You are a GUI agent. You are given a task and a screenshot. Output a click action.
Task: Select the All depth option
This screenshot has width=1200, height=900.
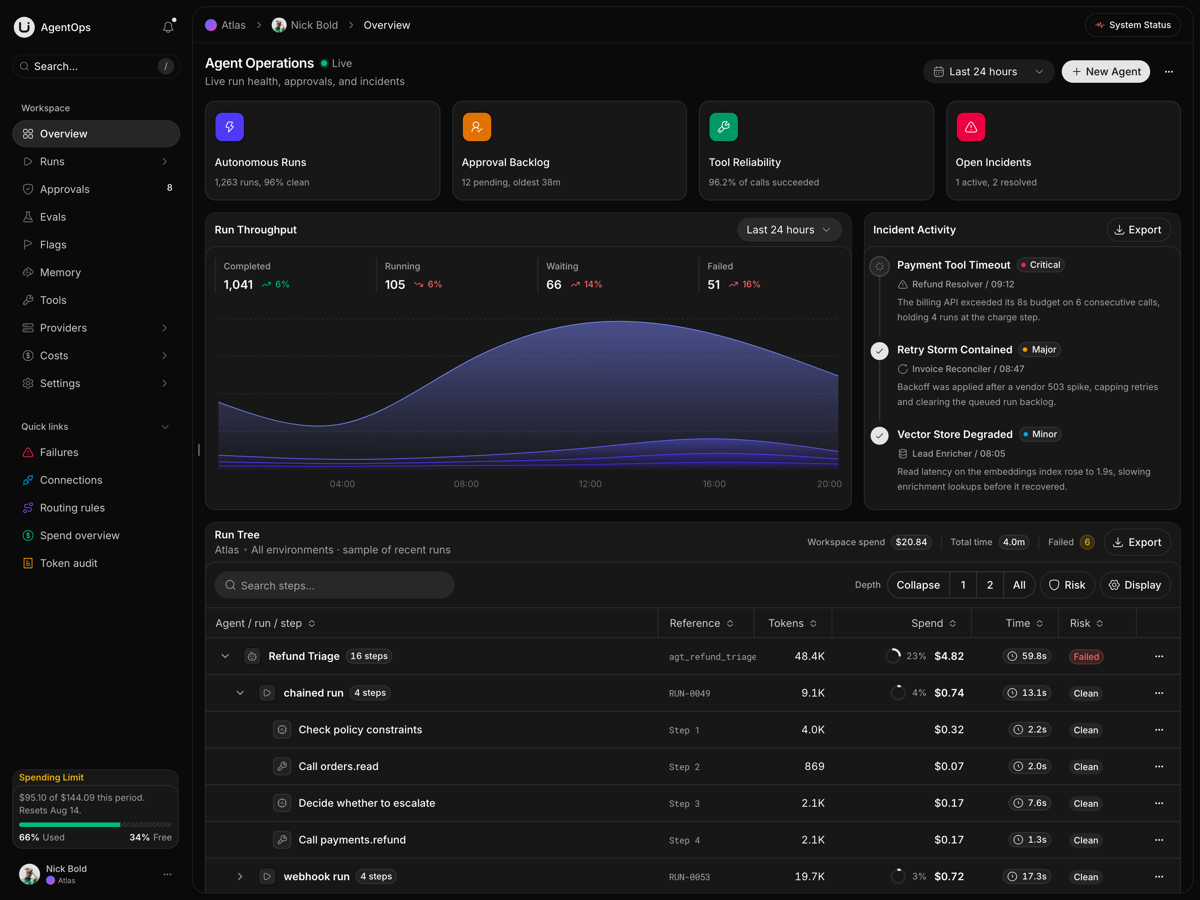coord(1019,585)
